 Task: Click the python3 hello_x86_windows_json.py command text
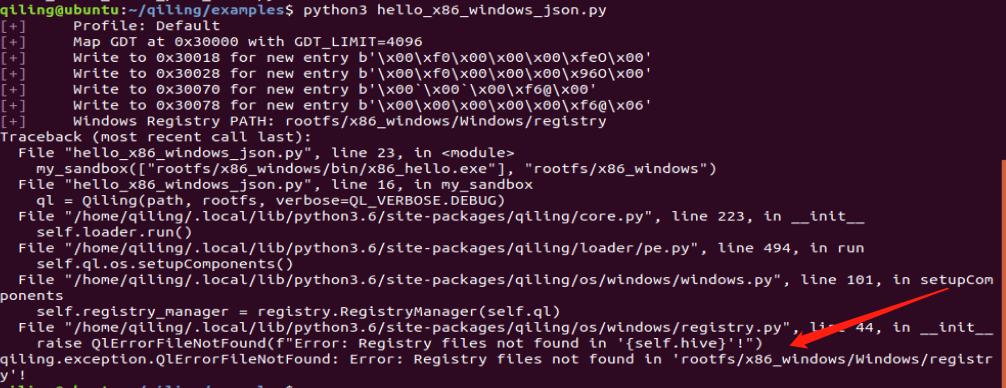[454, 10]
